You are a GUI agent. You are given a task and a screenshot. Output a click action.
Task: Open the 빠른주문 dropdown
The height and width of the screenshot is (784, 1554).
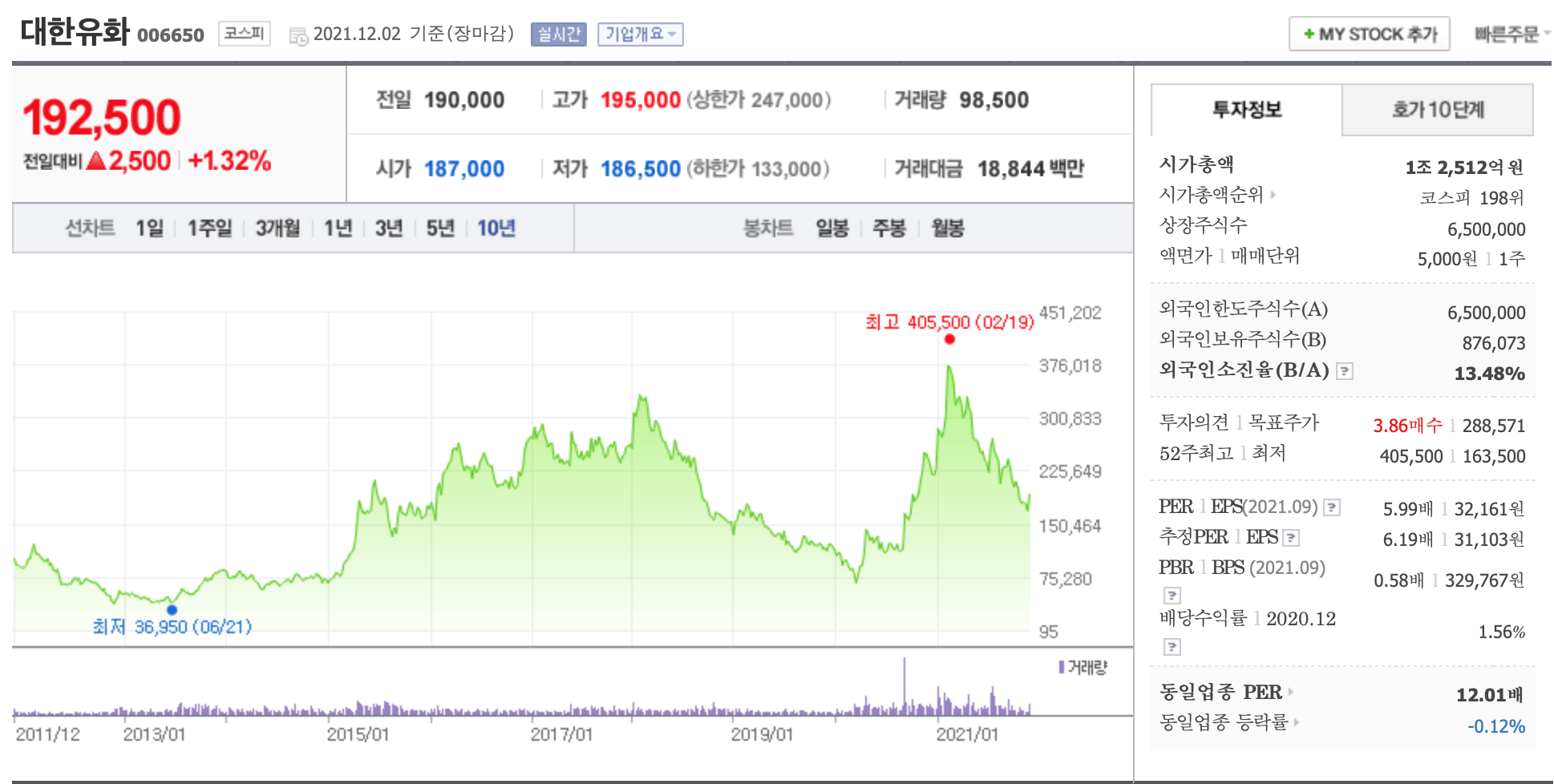click(1512, 34)
